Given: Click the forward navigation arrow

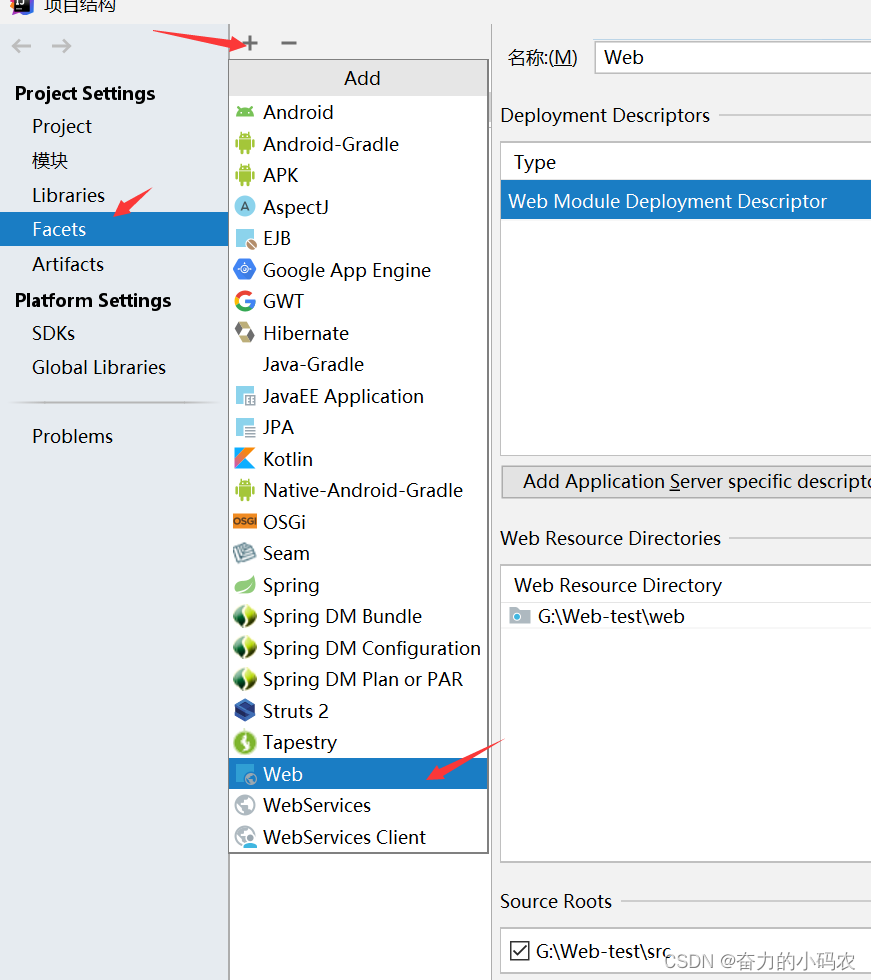Looking at the screenshot, I should (62, 46).
